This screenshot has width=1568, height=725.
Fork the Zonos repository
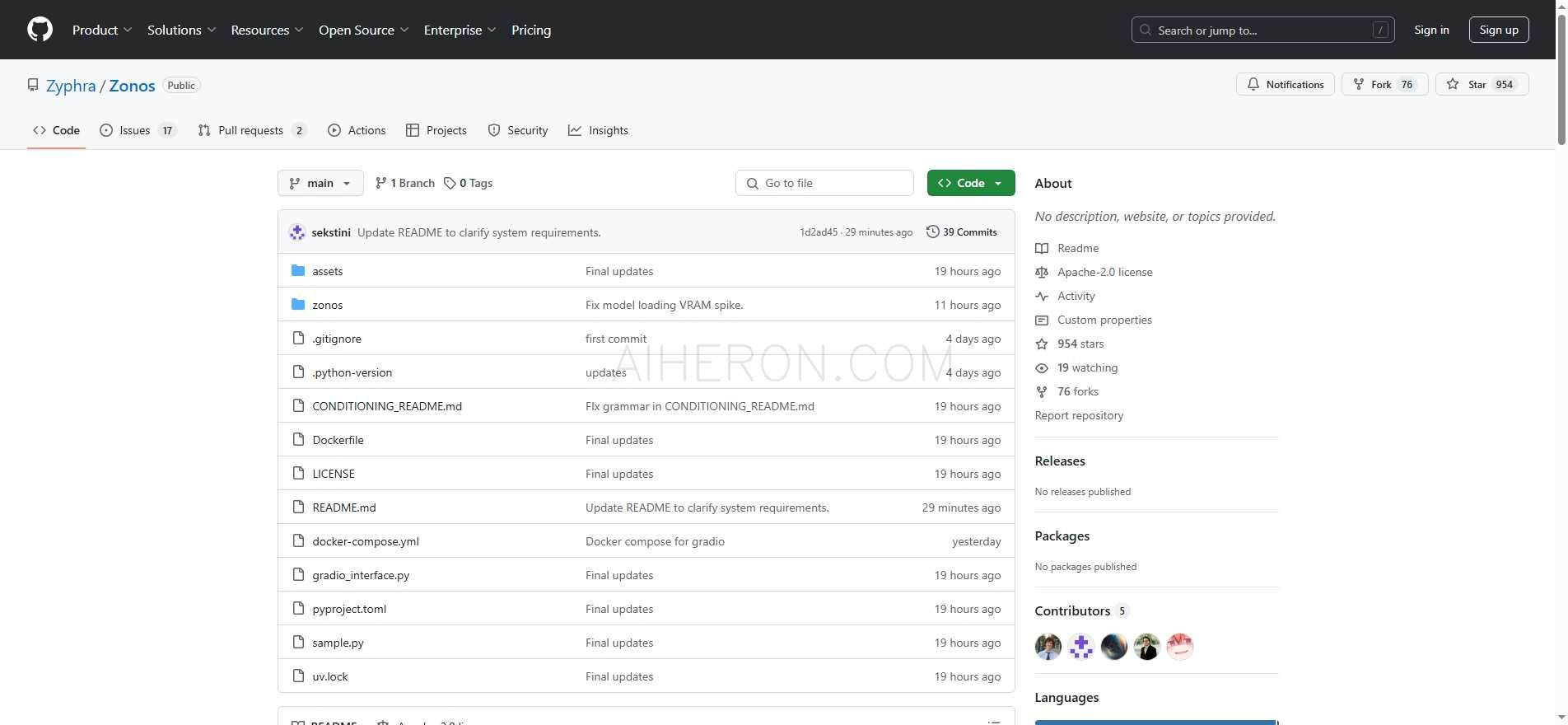point(1384,84)
